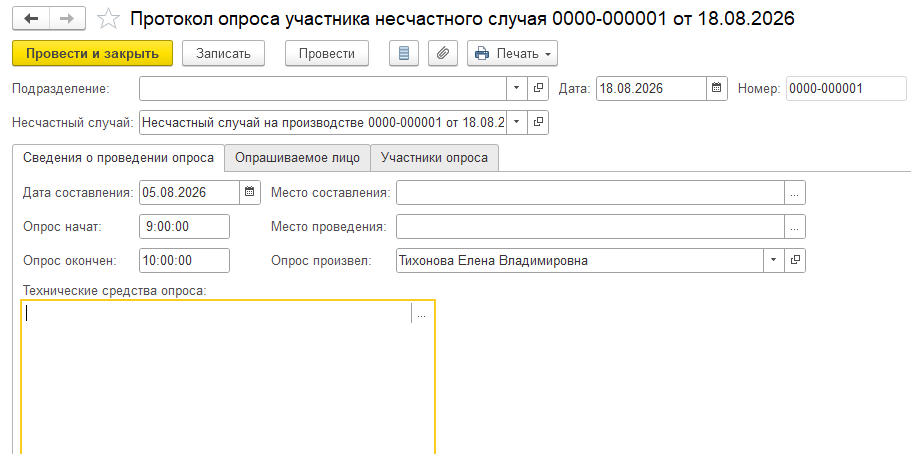Click ellipsis button of Место составления
This screenshot has width=911, height=454.
tap(795, 193)
